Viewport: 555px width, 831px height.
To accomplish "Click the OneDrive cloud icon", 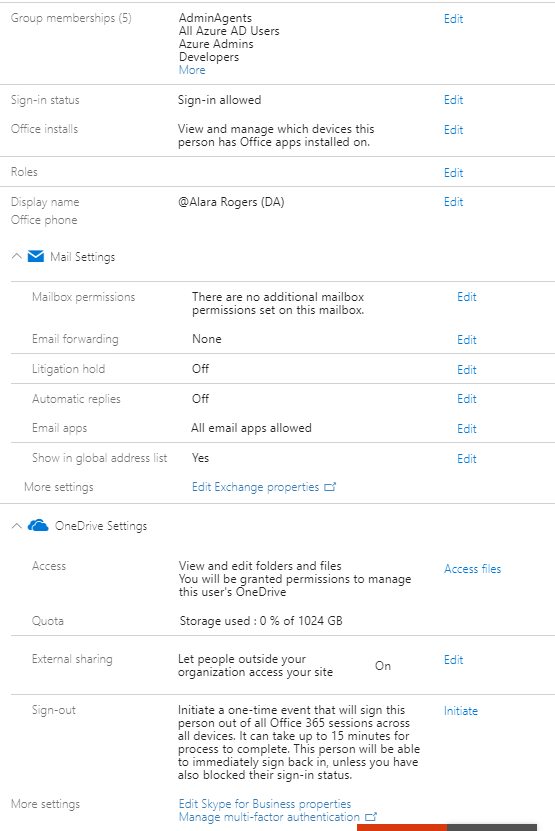I will pos(38,525).
